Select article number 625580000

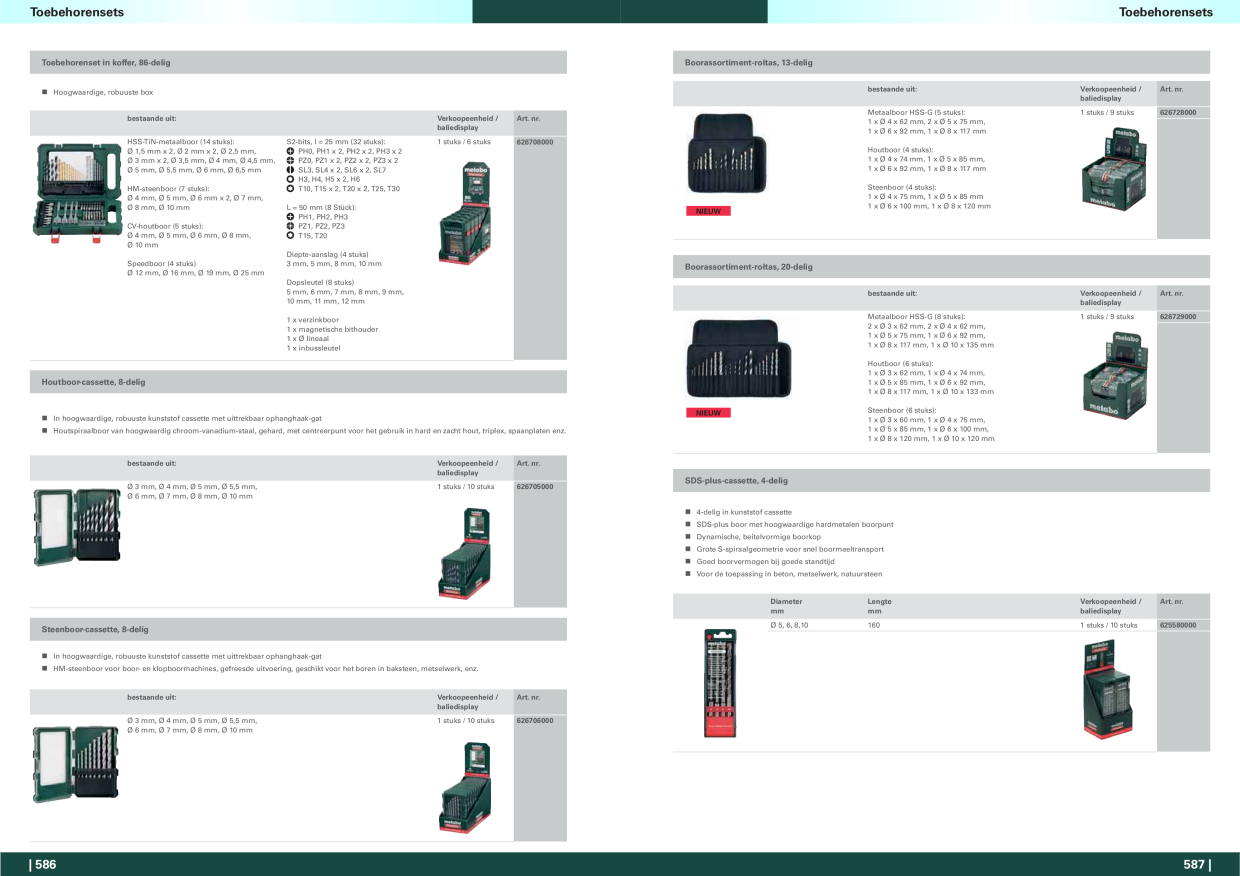pyautogui.click(x=1179, y=625)
